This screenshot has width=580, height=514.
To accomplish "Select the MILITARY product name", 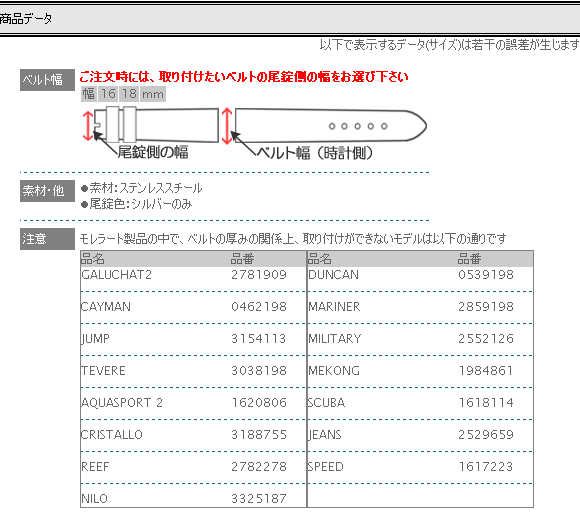I will coord(334,339).
